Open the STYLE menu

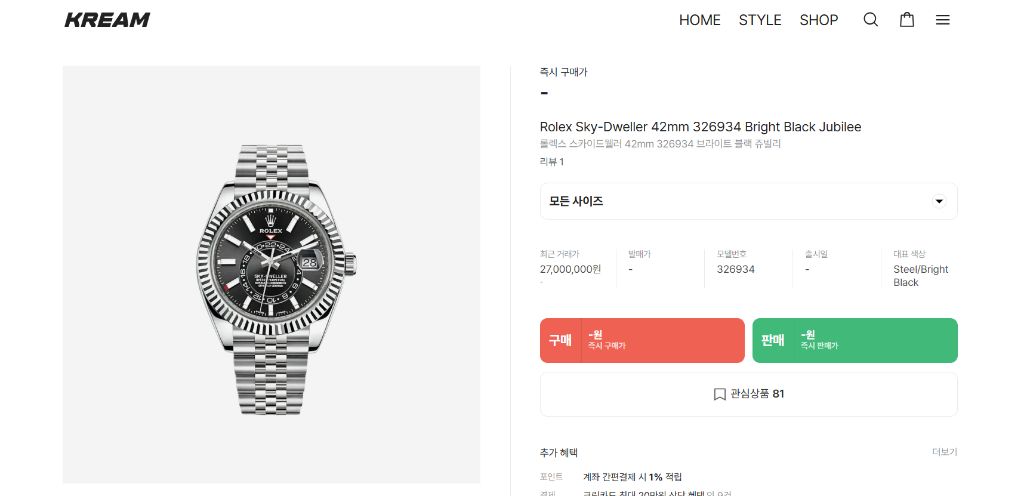[760, 20]
